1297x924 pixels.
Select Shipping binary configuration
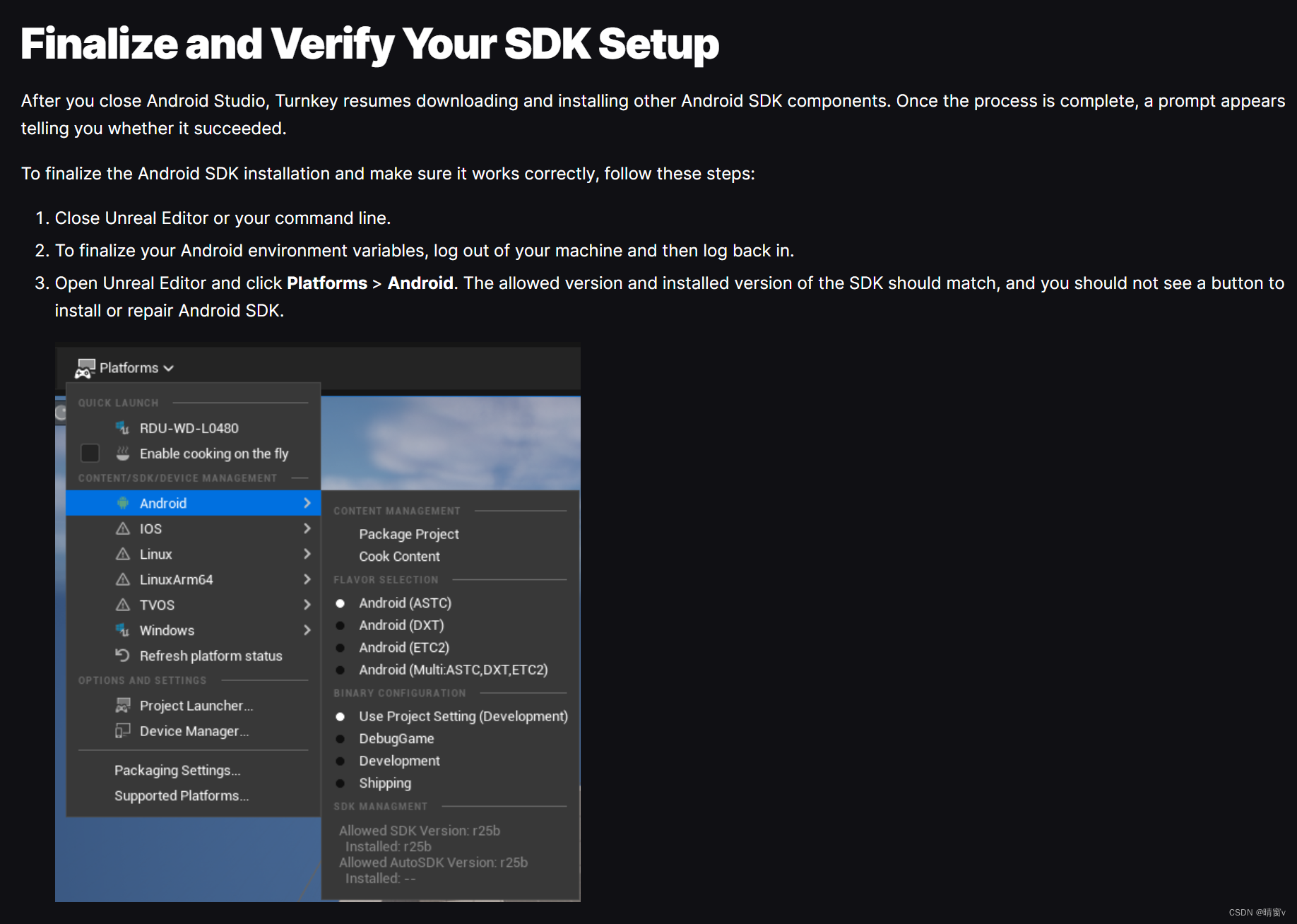click(x=385, y=783)
